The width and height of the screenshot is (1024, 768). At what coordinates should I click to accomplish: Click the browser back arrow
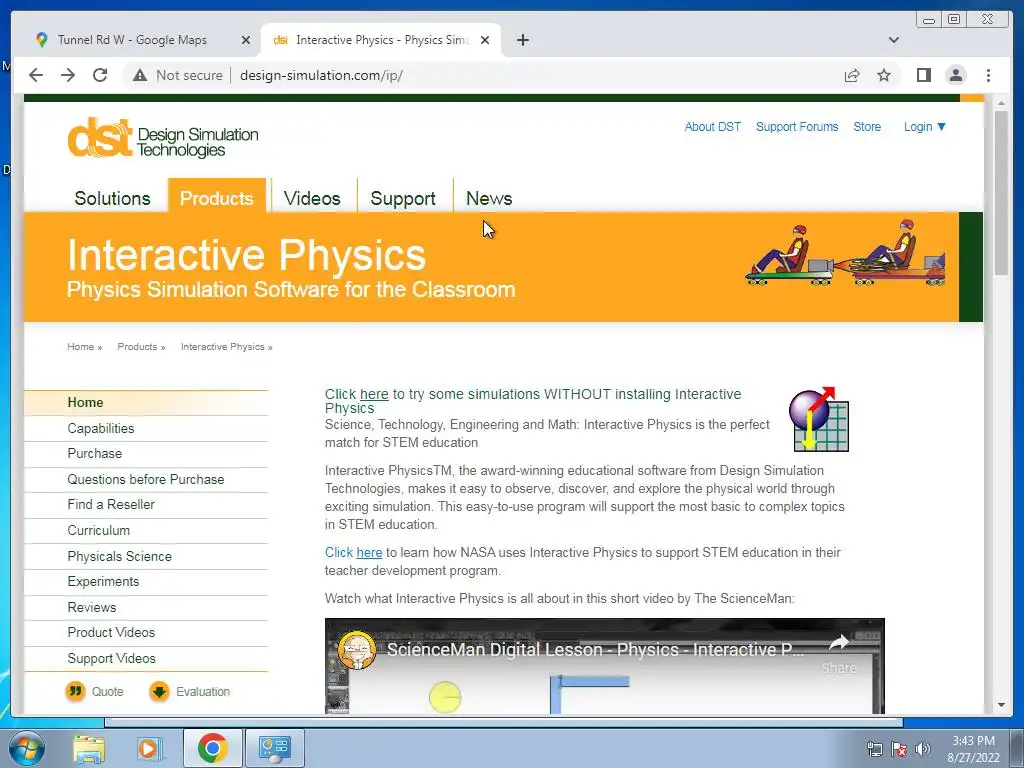(36, 75)
